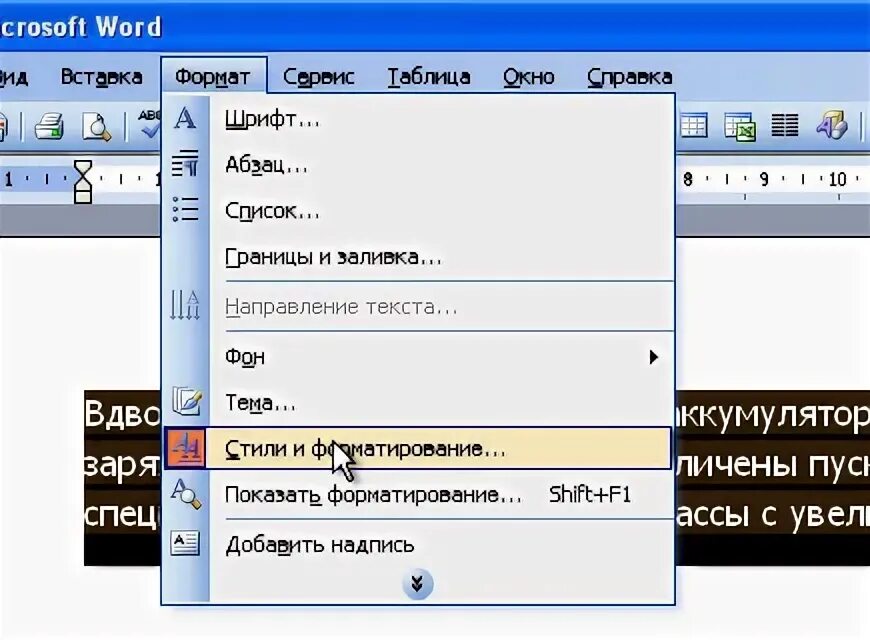Select Стили и форматирование entry
This screenshot has width=870, height=640.
point(418,448)
